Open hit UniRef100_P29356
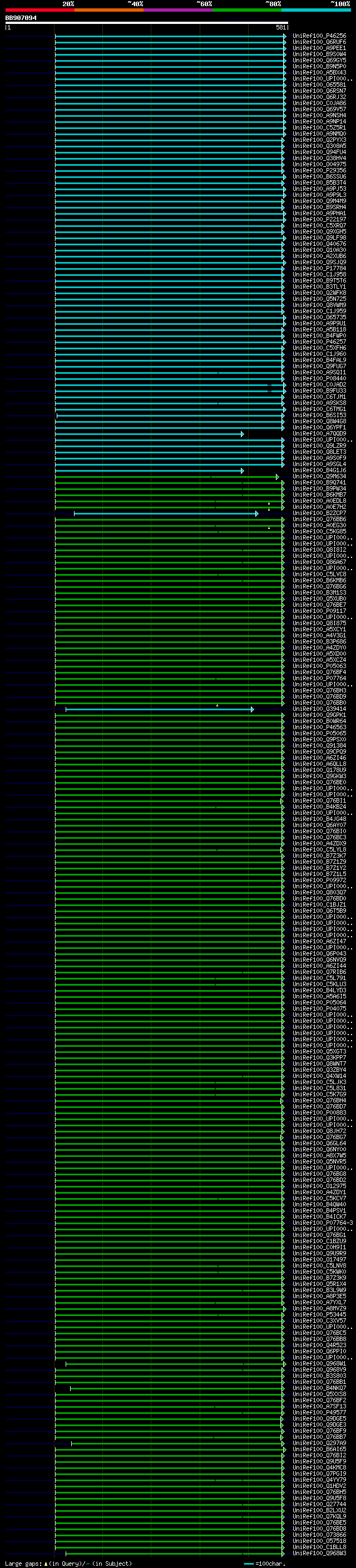Screen dimensions: 356x1568 point(319,171)
